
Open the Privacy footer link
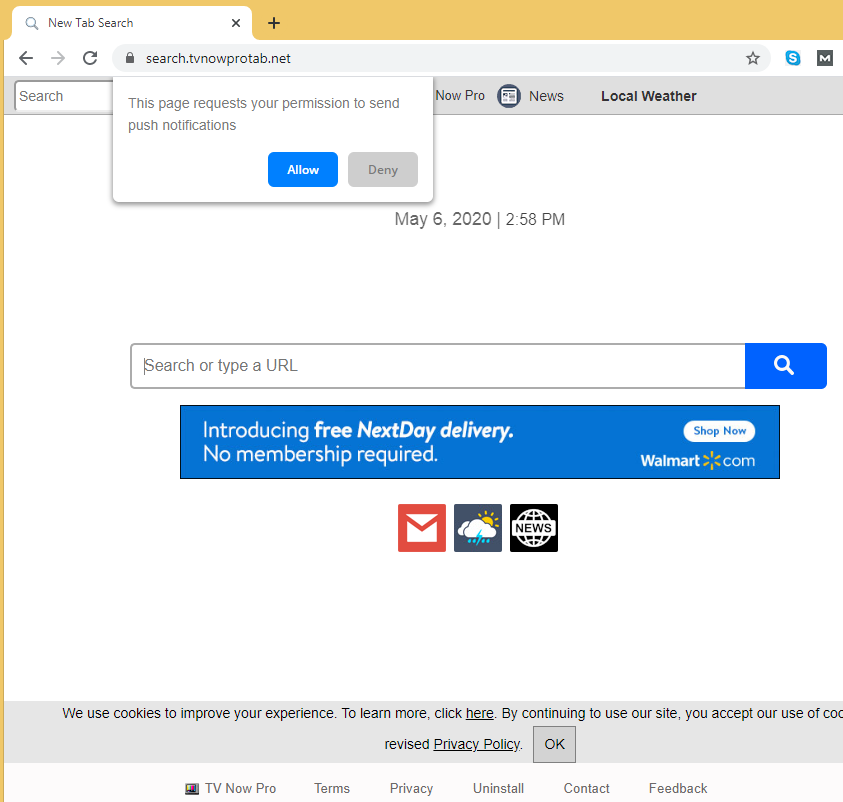click(411, 789)
